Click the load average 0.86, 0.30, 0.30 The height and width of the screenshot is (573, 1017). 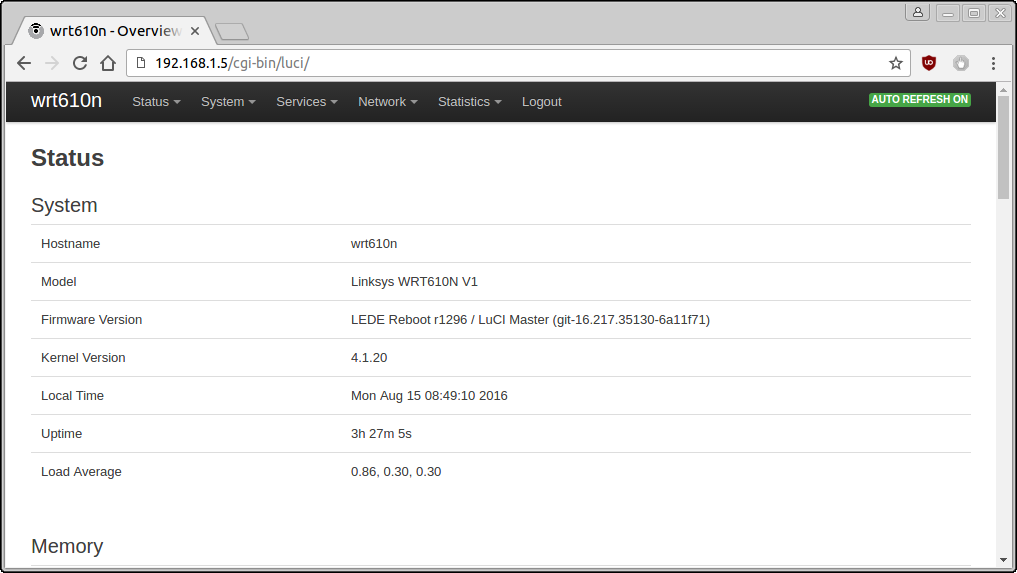coord(396,472)
